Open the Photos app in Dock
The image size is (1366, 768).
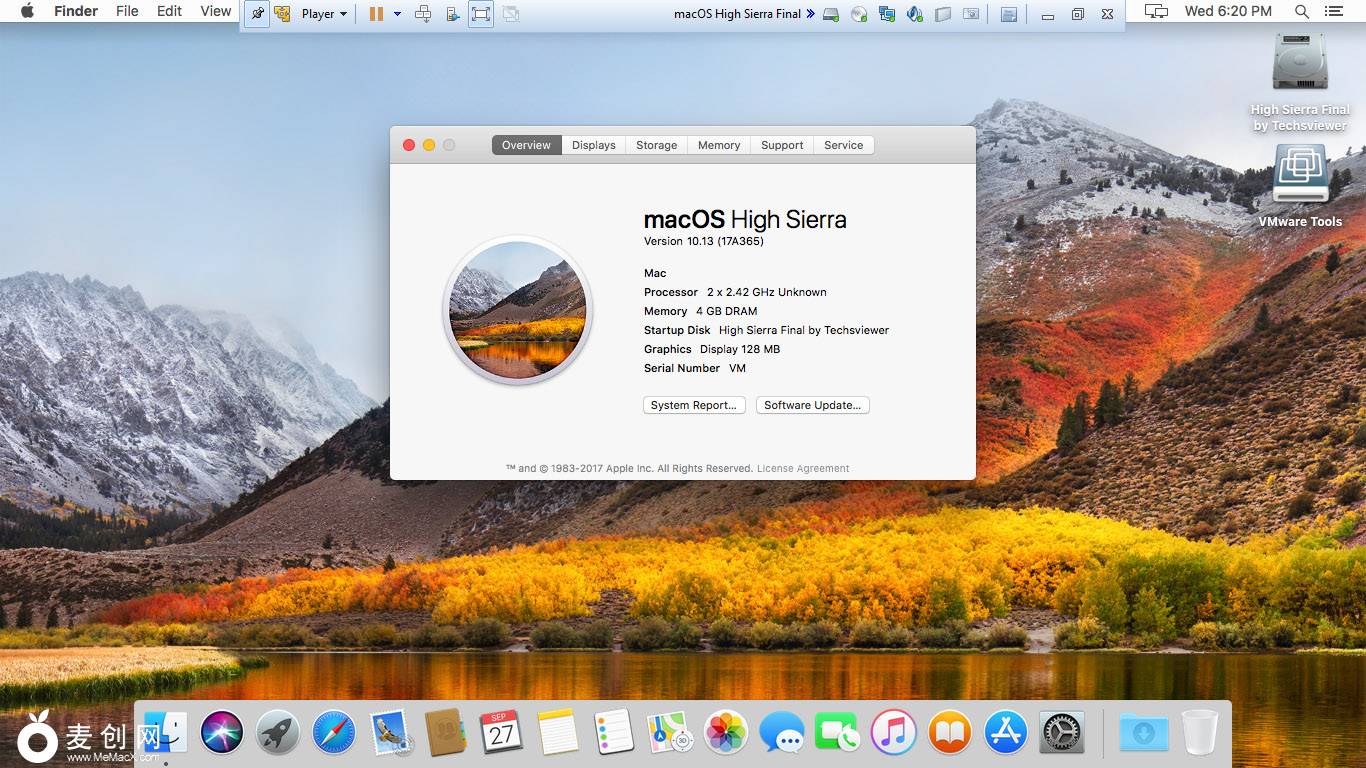(x=726, y=733)
